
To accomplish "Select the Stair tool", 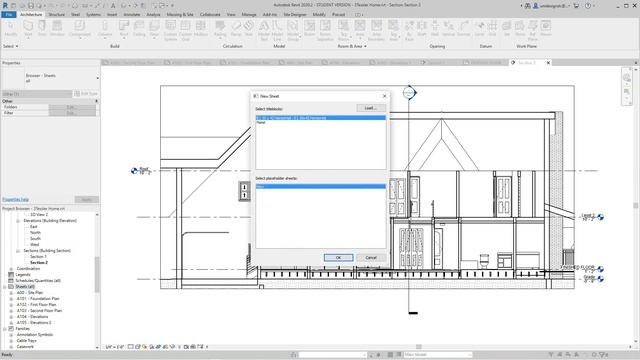I will [249, 29].
